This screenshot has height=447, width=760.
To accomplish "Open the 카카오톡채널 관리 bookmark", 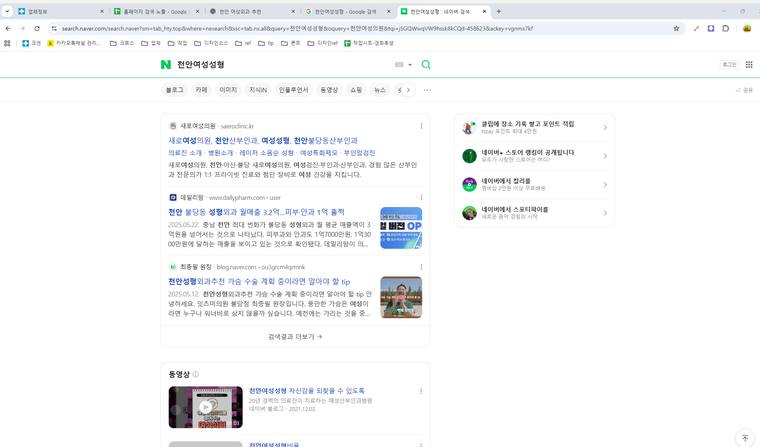I will [x=74, y=43].
